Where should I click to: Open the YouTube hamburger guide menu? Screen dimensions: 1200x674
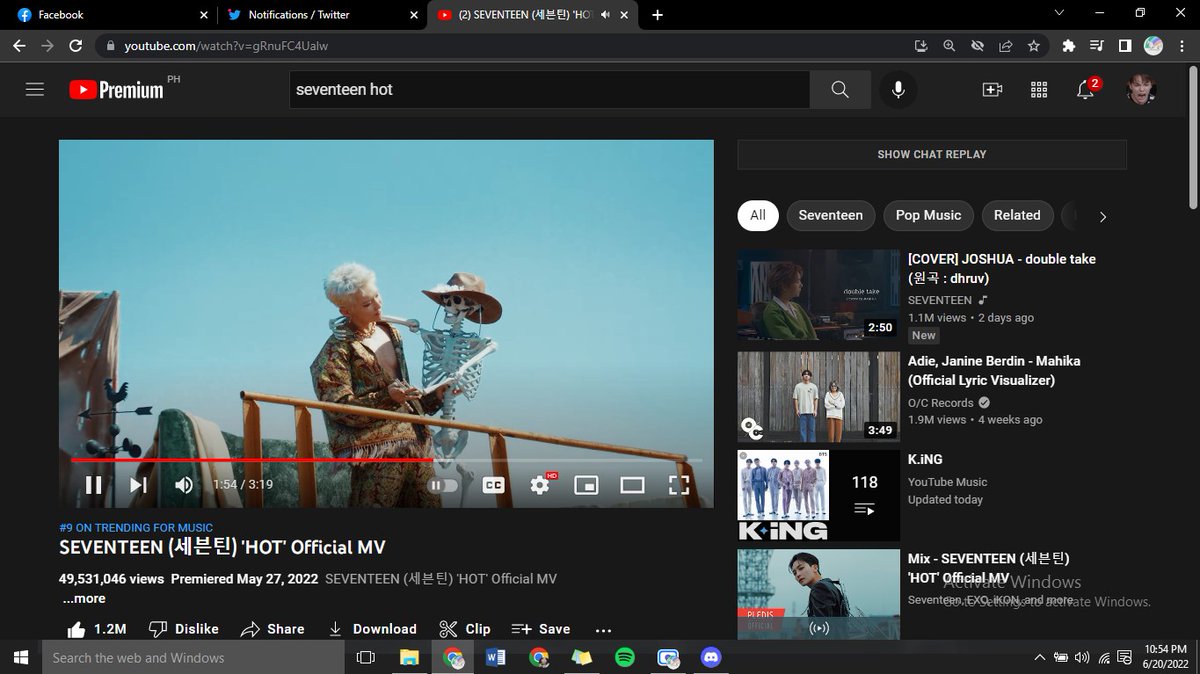pos(35,89)
